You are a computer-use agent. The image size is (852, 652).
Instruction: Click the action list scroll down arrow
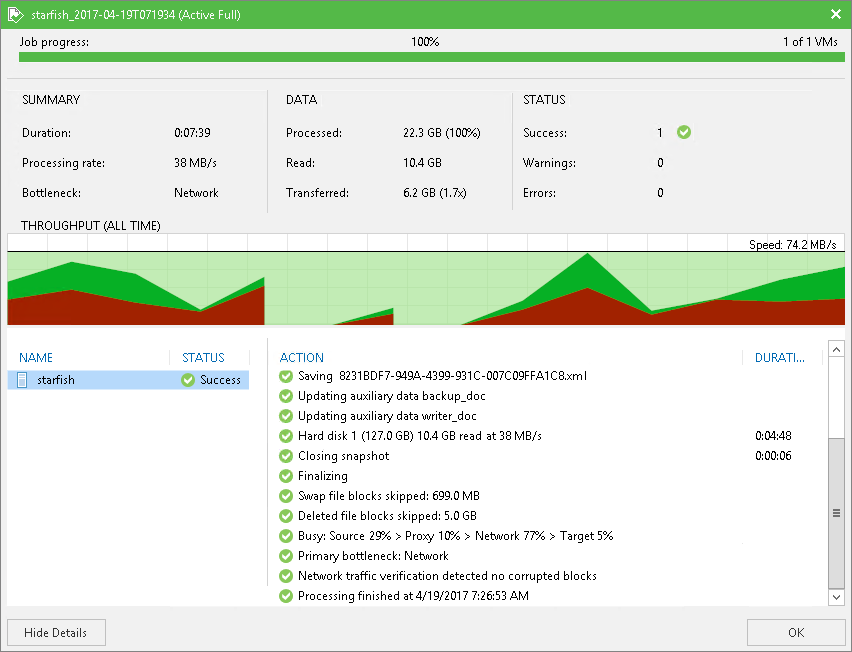(836, 597)
